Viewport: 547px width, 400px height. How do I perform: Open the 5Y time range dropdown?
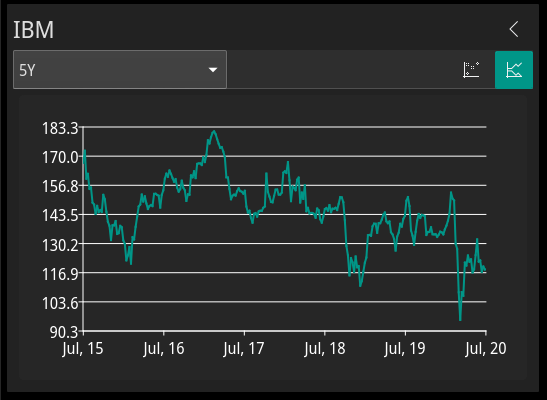pyautogui.click(x=120, y=70)
